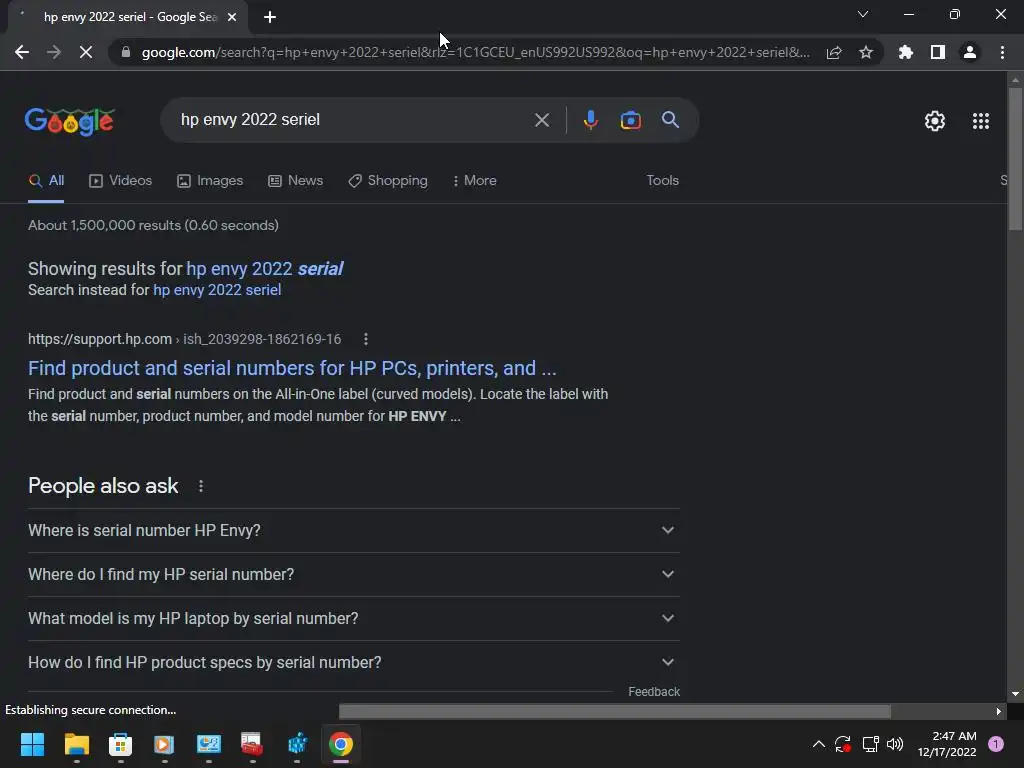Open Google quick settings gear

[x=935, y=121]
